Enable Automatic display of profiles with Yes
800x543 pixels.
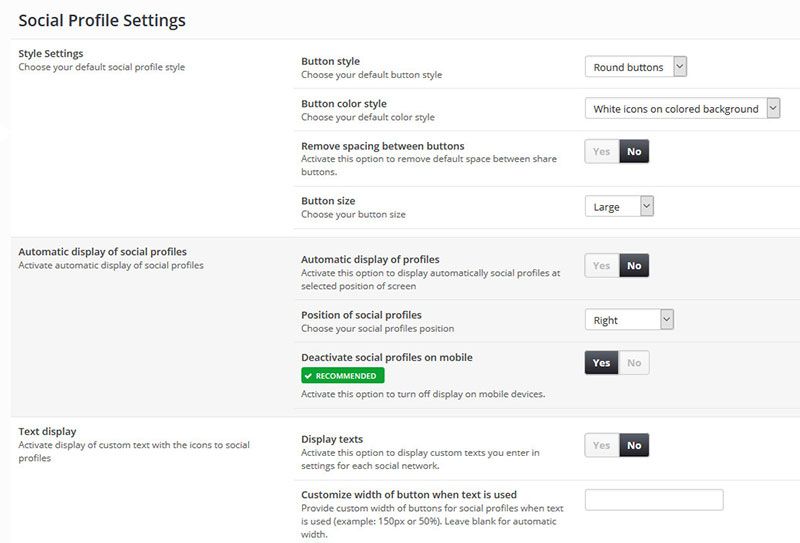click(x=602, y=266)
